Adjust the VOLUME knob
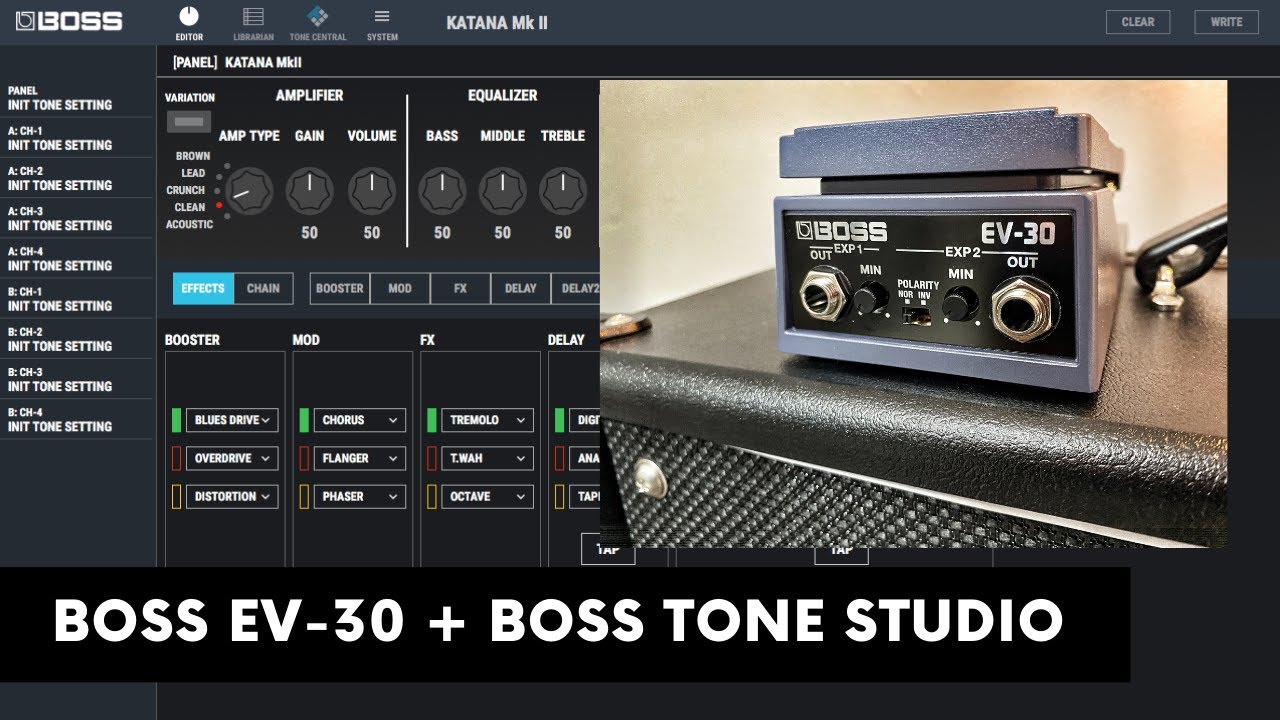 coord(372,190)
